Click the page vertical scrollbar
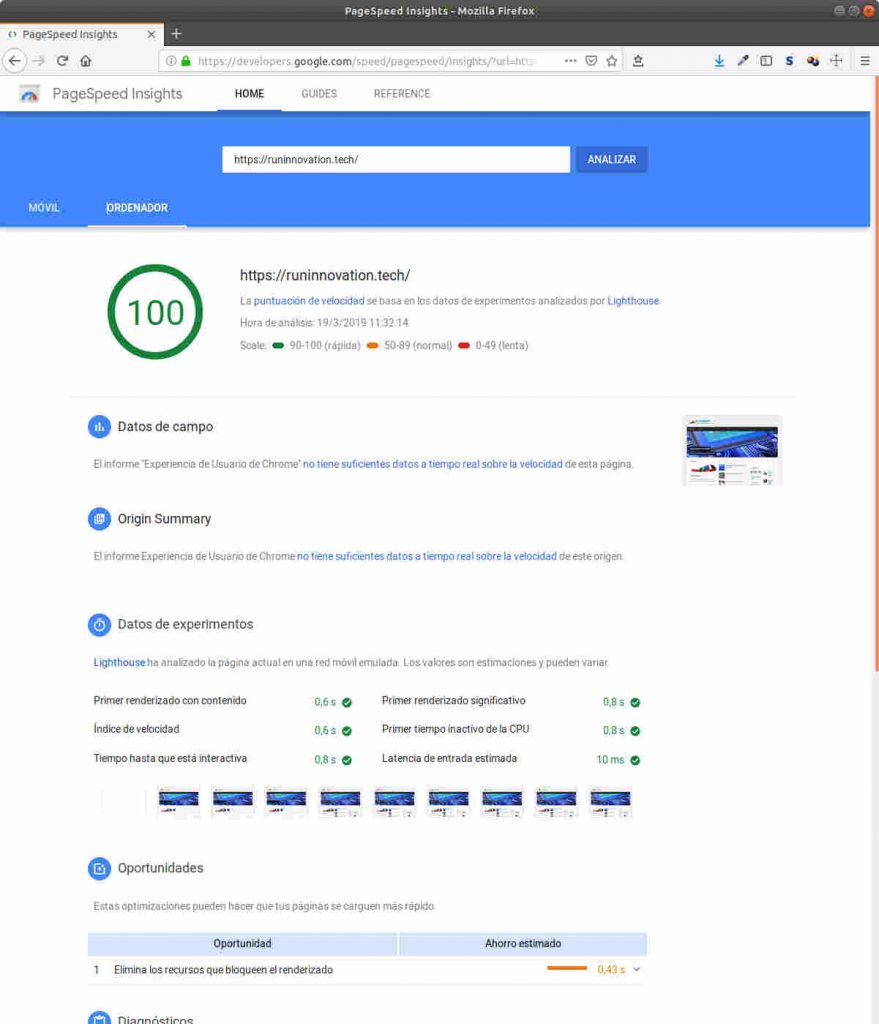Image resolution: width=879 pixels, height=1024 pixels. click(x=875, y=372)
